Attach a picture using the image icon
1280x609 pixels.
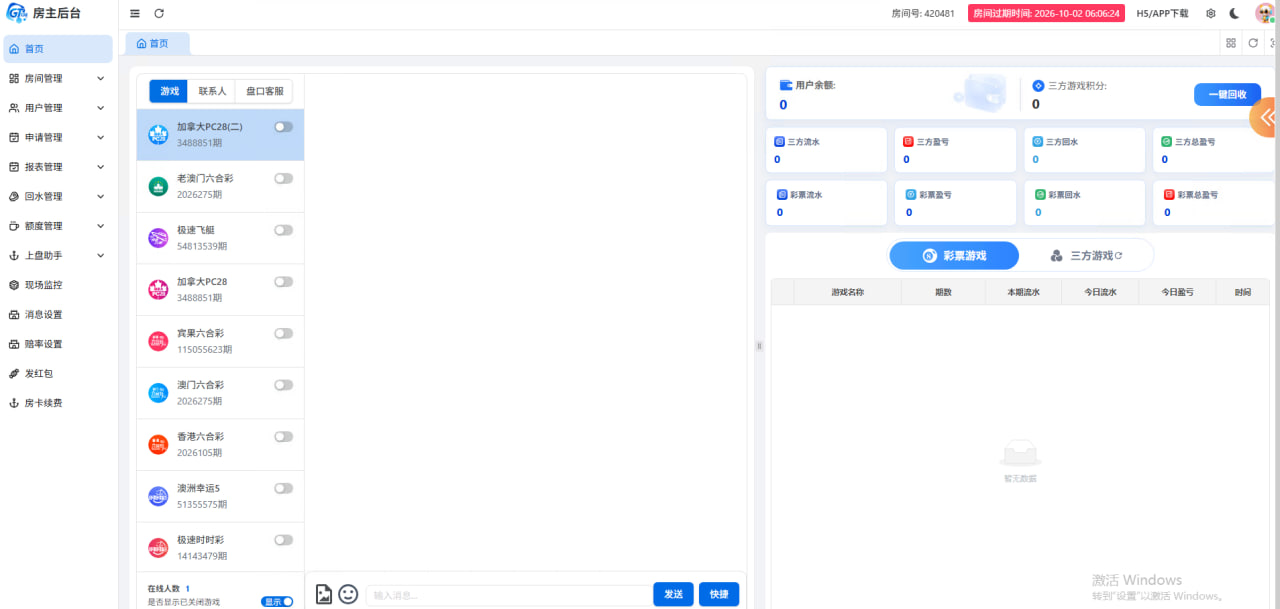click(x=324, y=594)
